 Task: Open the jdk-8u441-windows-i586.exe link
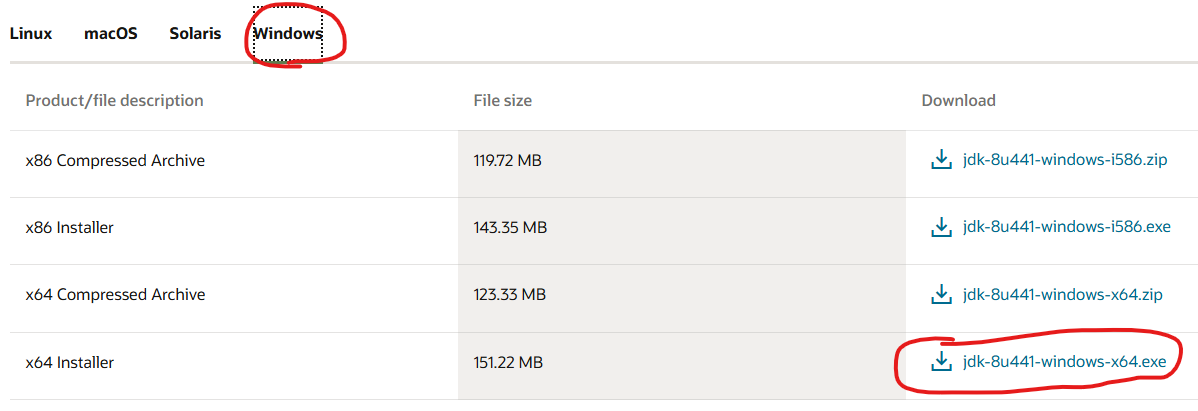pos(1067,228)
